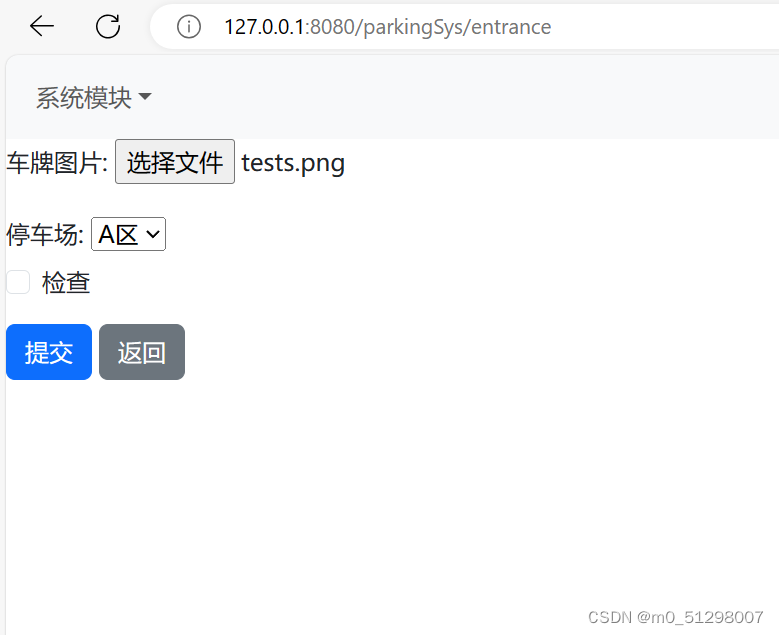Click the tests.png selected file name
The image size is (779, 635).
pyautogui.click(x=293, y=163)
